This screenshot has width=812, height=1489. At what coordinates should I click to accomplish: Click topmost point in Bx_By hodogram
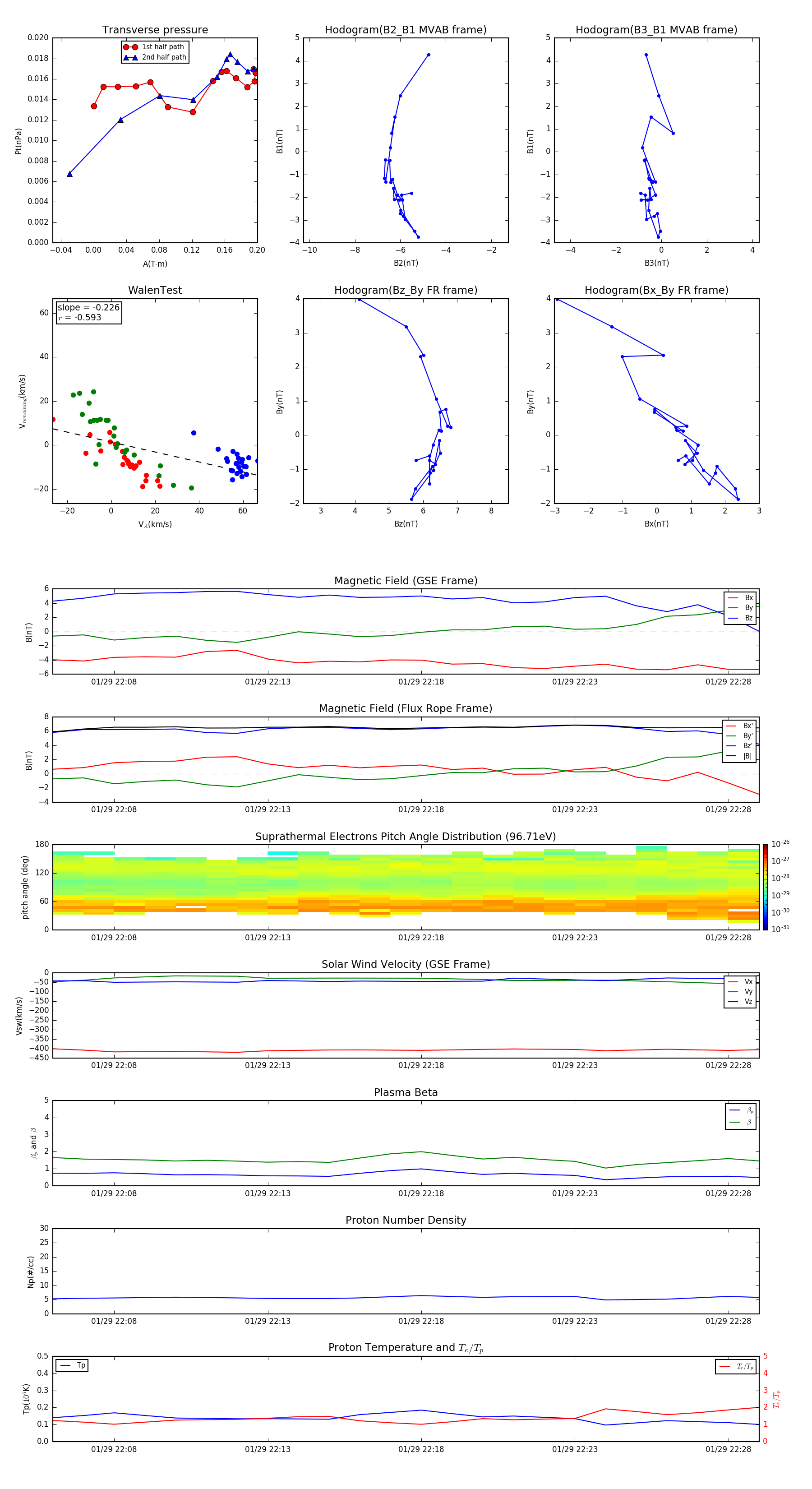[557, 300]
